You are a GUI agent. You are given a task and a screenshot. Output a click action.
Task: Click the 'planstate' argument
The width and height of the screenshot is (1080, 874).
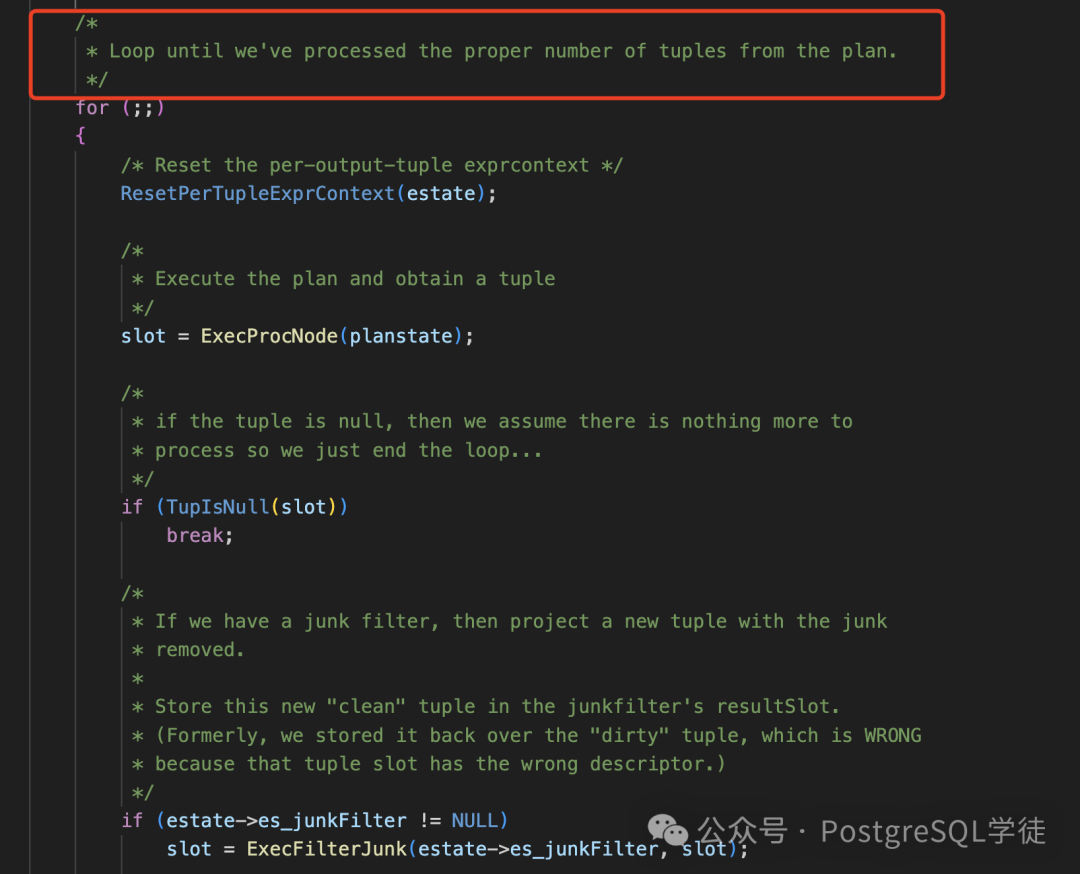pyautogui.click(x=401, y=336)
